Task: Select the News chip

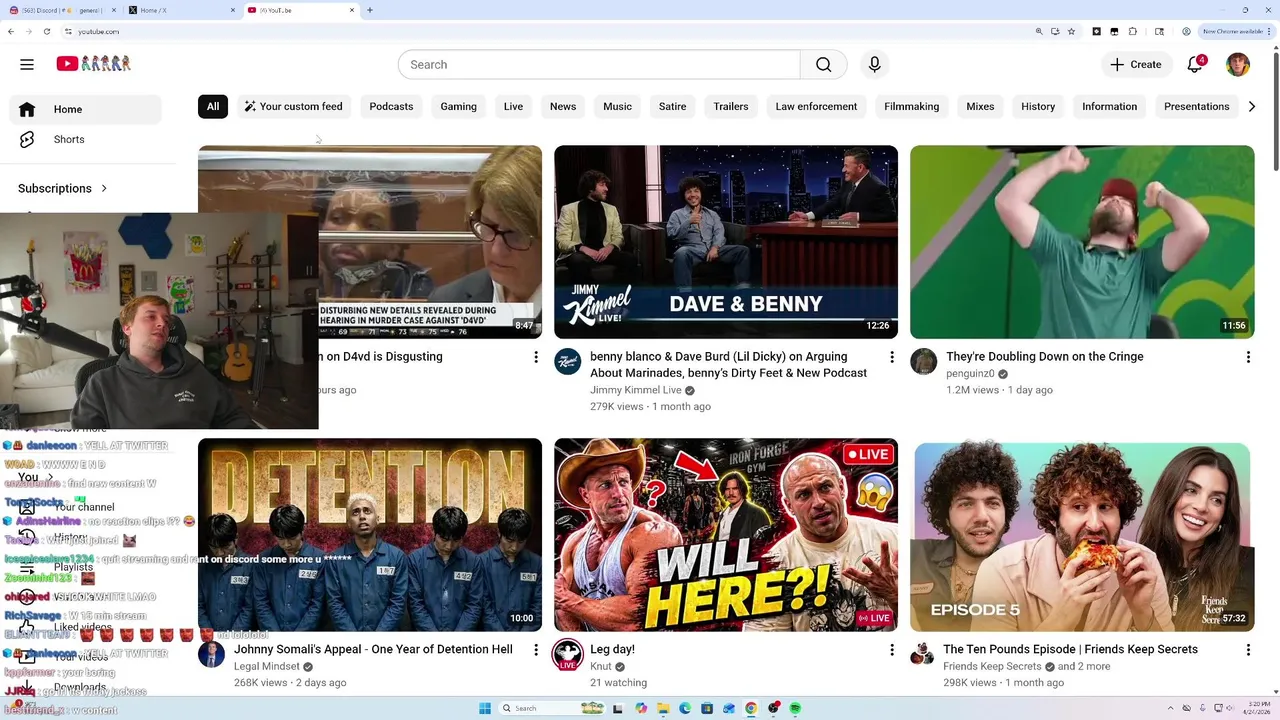Action: click(563, 106)
